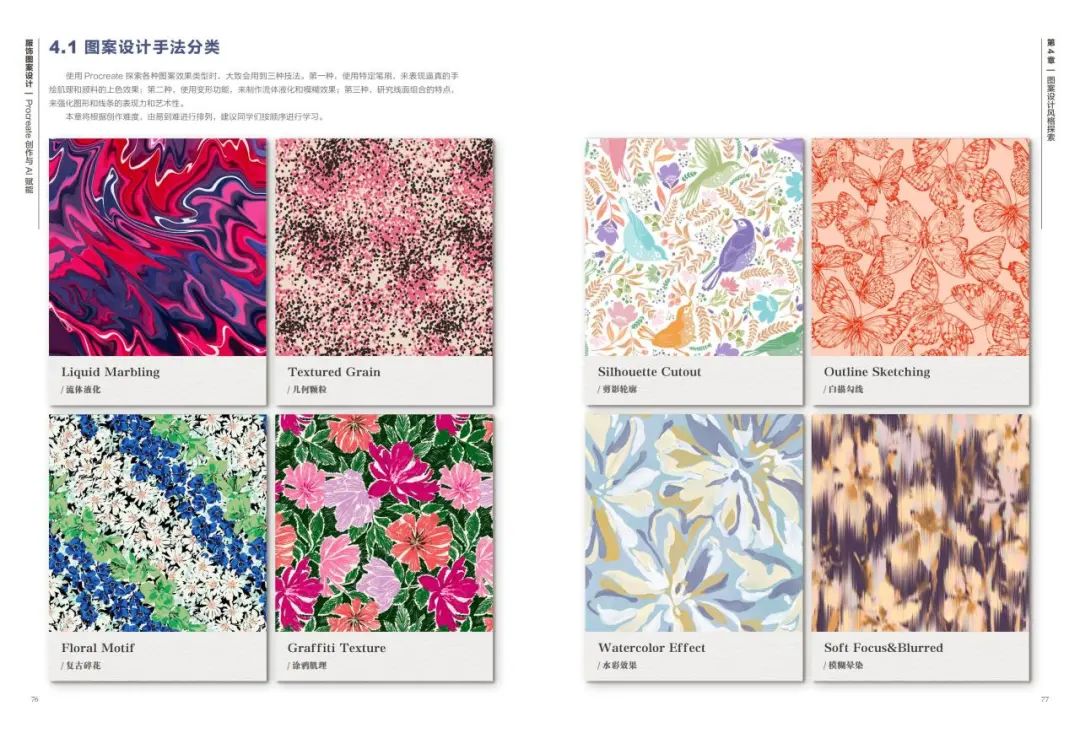Screen dimensions: 1080x733
Task: Click the 4.1 section heading title
Action: point(134,48)
